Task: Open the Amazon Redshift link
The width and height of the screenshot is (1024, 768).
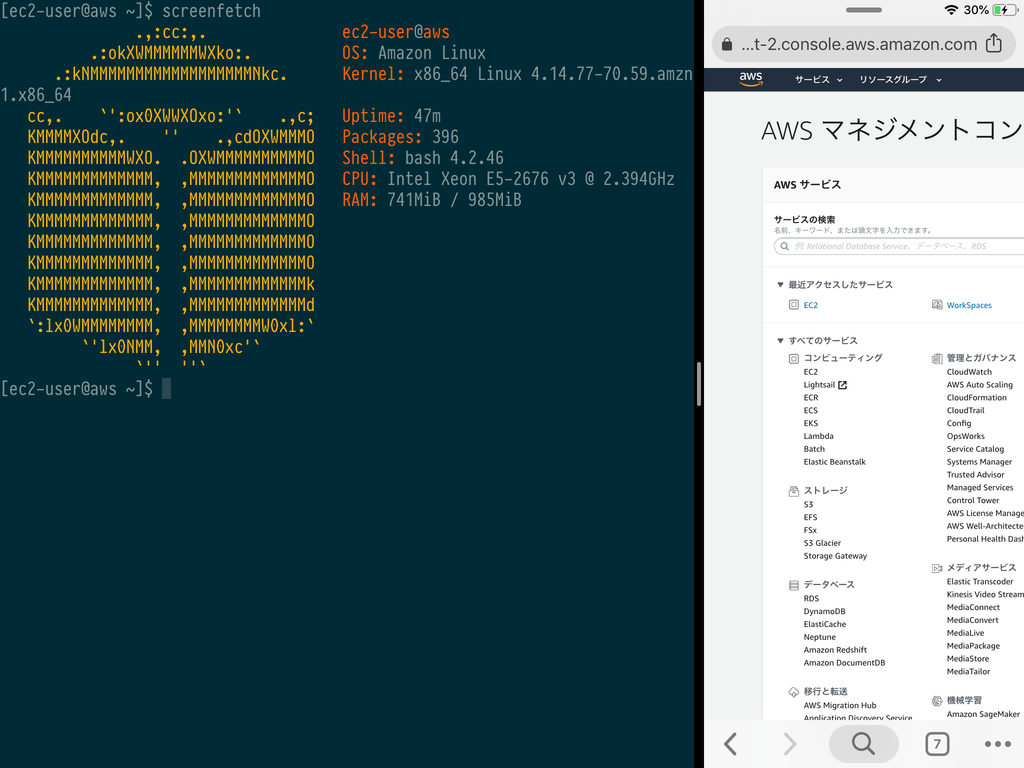Action: point(835,650)
